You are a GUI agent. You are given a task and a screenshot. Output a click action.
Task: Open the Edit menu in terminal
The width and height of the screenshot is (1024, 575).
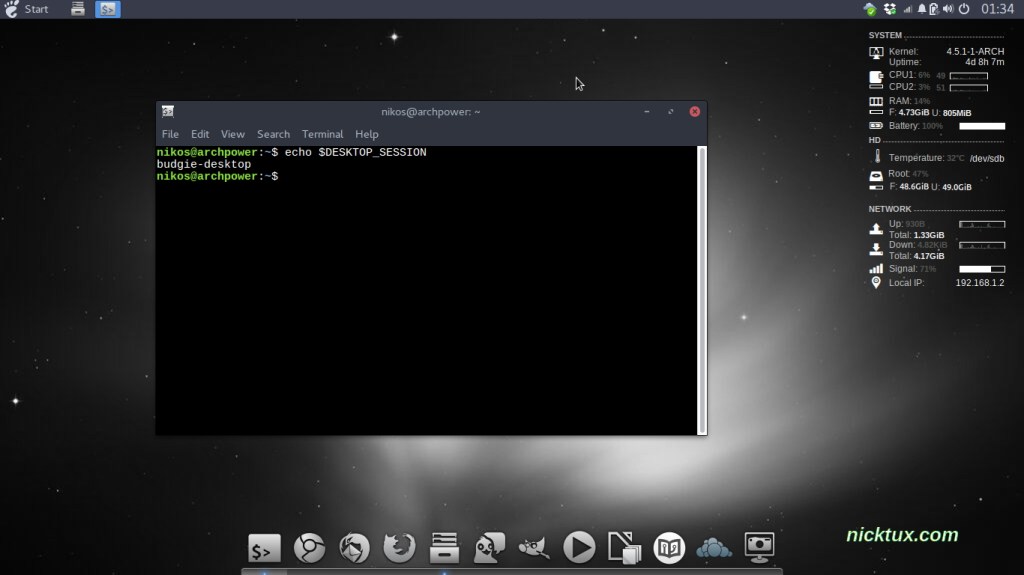point(200,134)
